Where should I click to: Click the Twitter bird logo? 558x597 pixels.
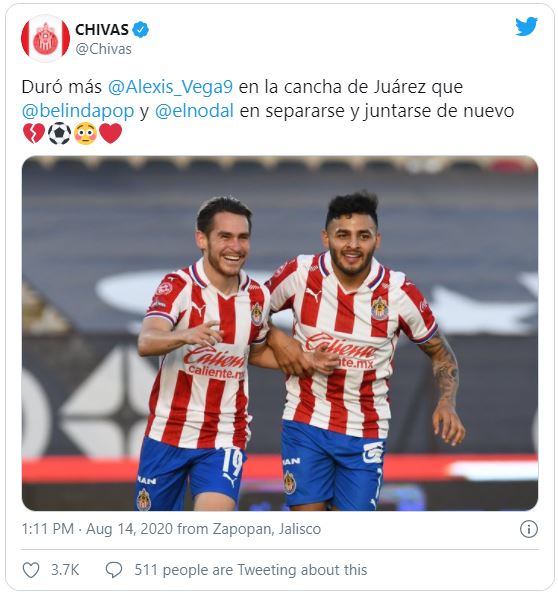(526, 26)
